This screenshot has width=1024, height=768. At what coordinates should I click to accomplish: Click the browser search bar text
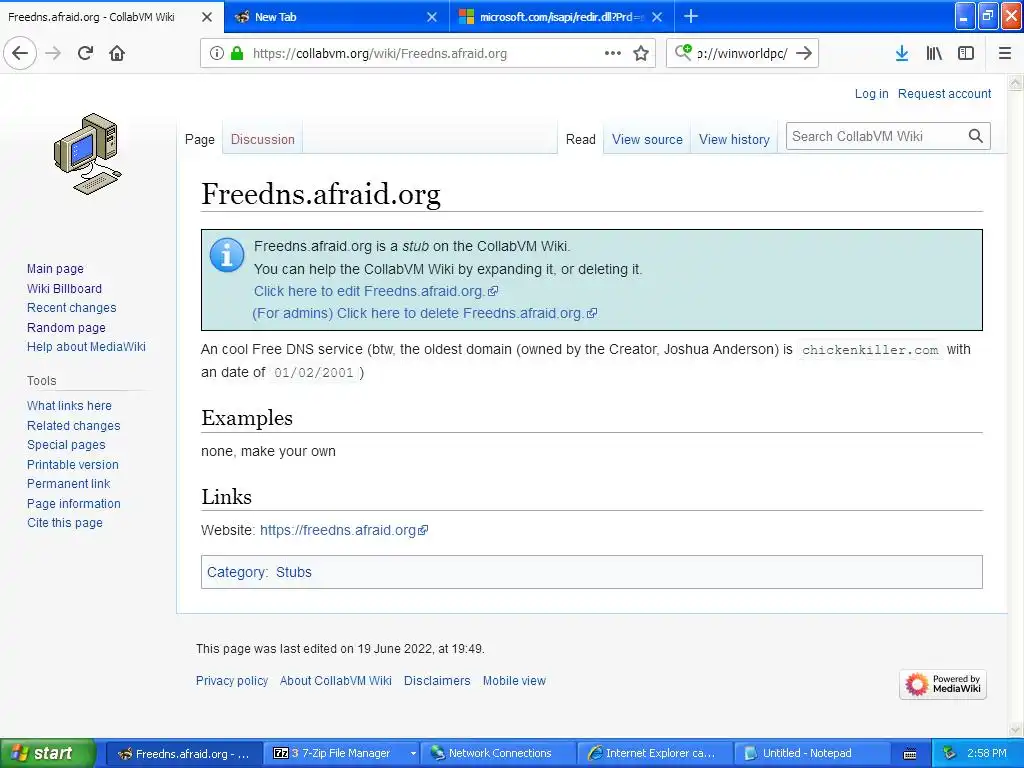[743, 54]
